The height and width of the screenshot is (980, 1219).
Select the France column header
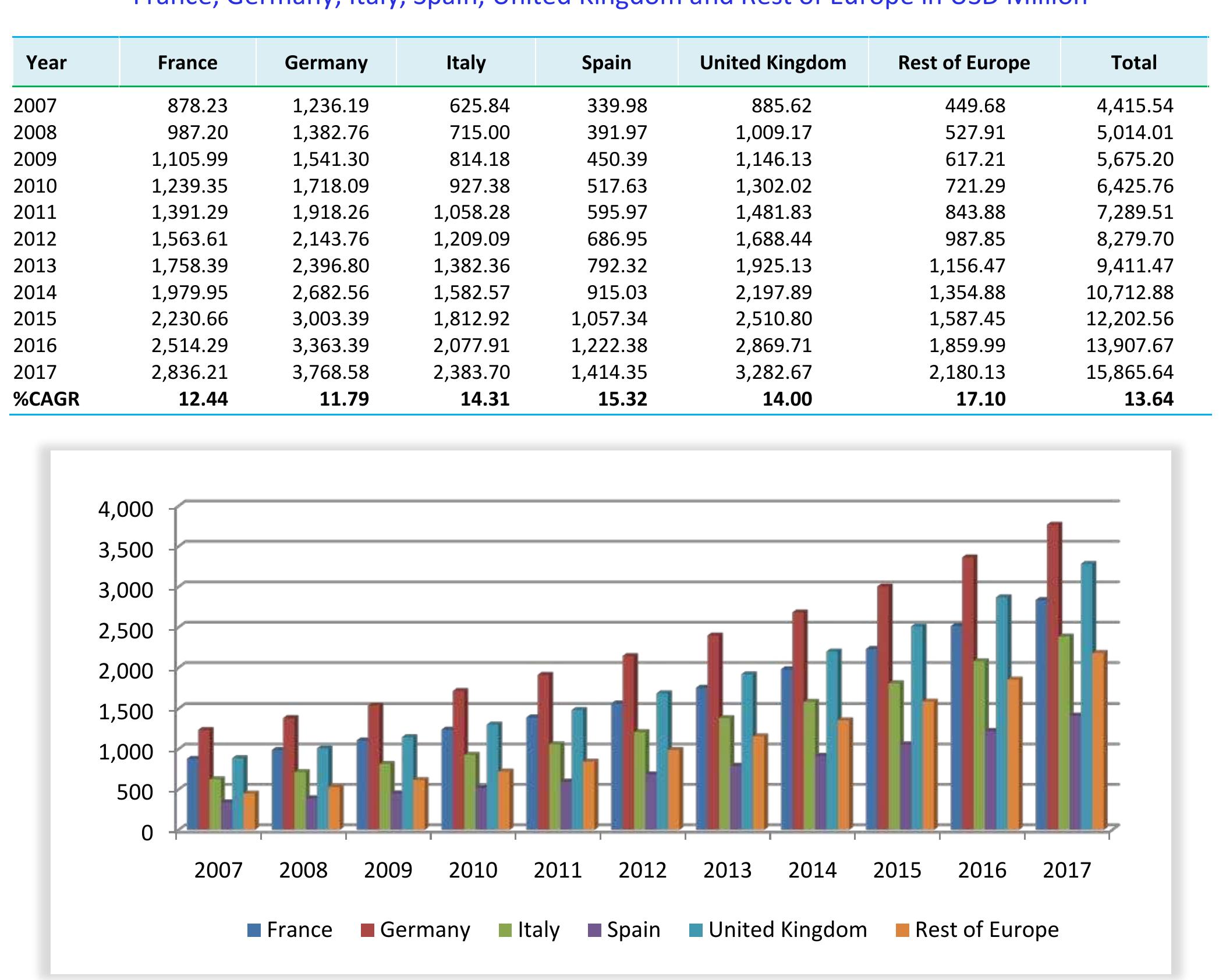(187, 62)
